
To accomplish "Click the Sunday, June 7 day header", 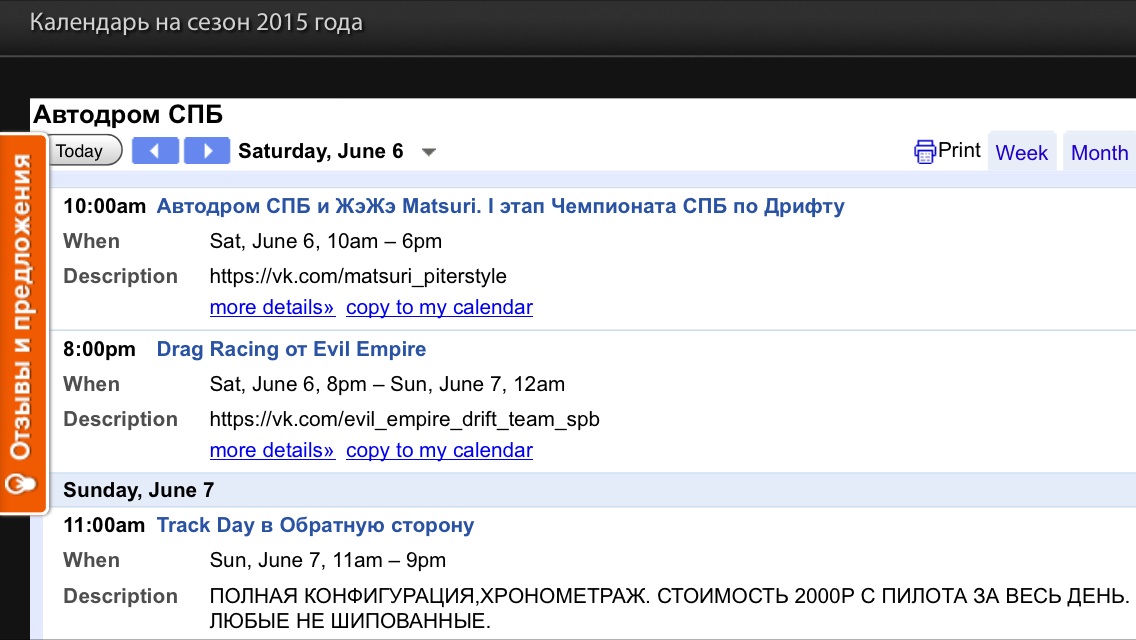I will (x=138, y=490).
